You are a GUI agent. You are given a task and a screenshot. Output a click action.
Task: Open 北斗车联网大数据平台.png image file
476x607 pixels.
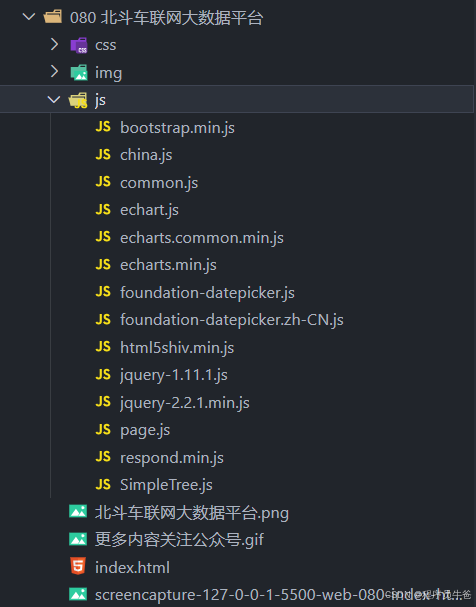(x=192, y=513)
